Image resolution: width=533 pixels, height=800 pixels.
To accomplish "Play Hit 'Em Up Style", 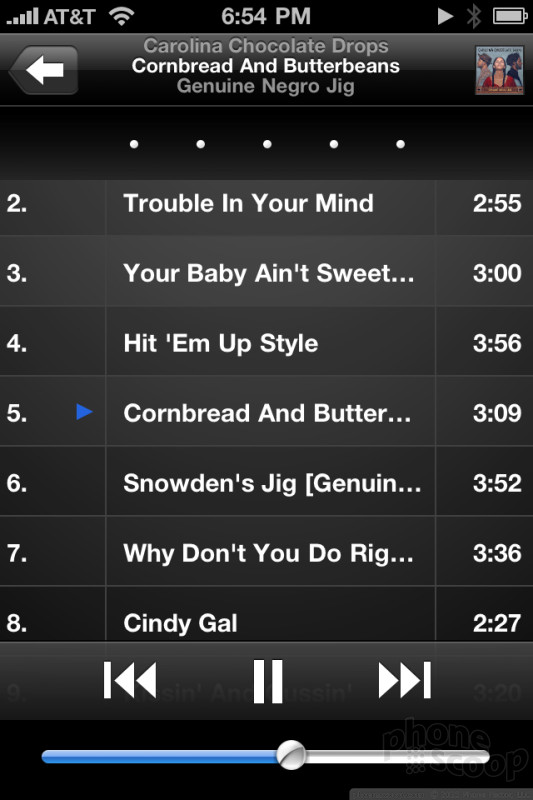I will 266,343.
